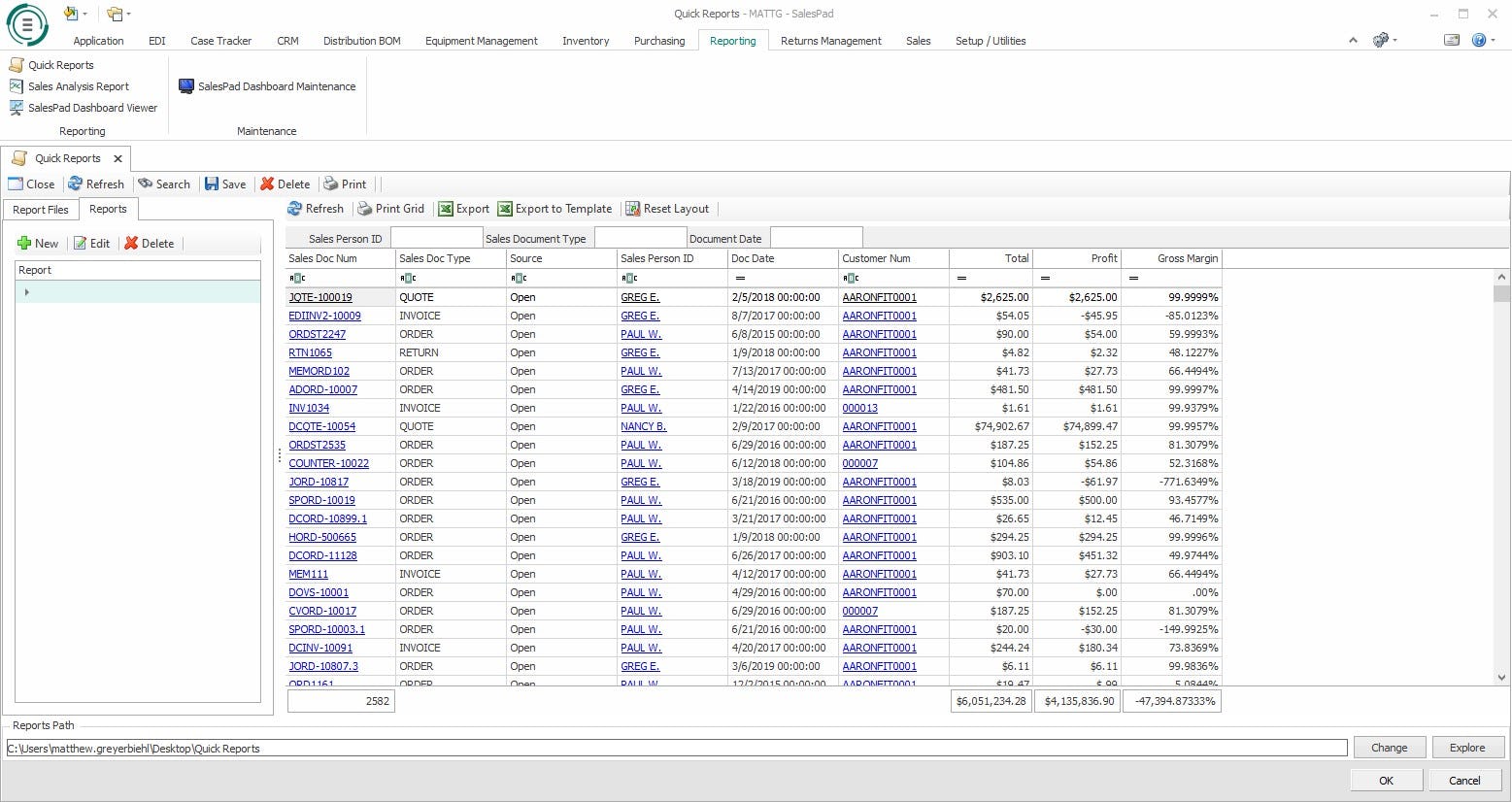This screenshot has height=802, width=1512.
Task: Reset the grid layout
Action: [x=667, y=209]
